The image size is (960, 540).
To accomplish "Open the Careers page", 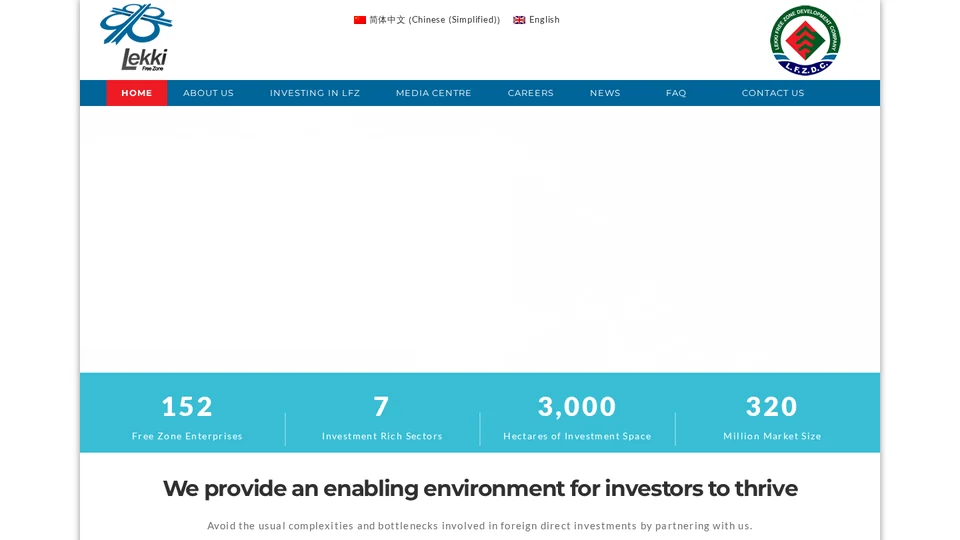I will (530, 93).
